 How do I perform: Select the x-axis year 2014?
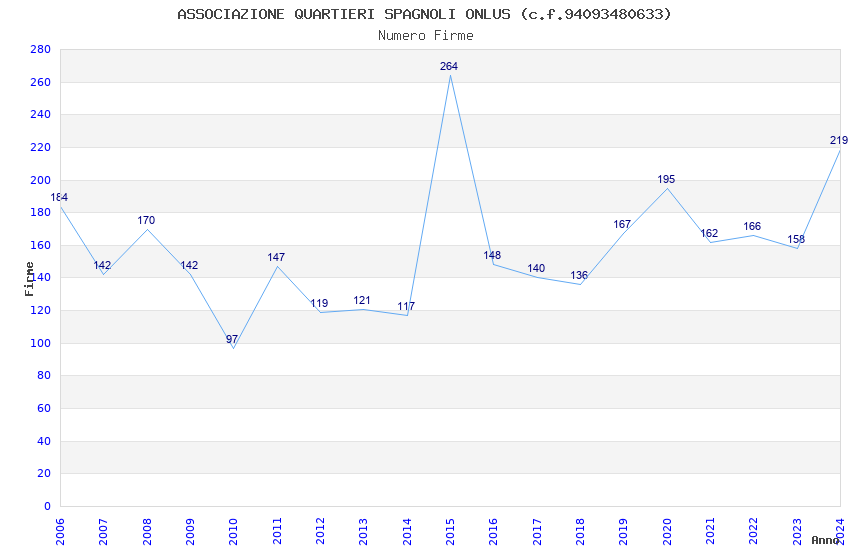[x=407, y=532]
